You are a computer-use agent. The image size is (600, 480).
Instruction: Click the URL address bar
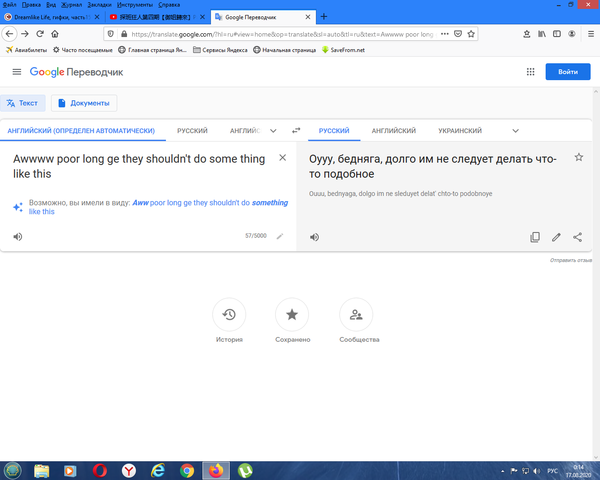click(x=281, y=34)
